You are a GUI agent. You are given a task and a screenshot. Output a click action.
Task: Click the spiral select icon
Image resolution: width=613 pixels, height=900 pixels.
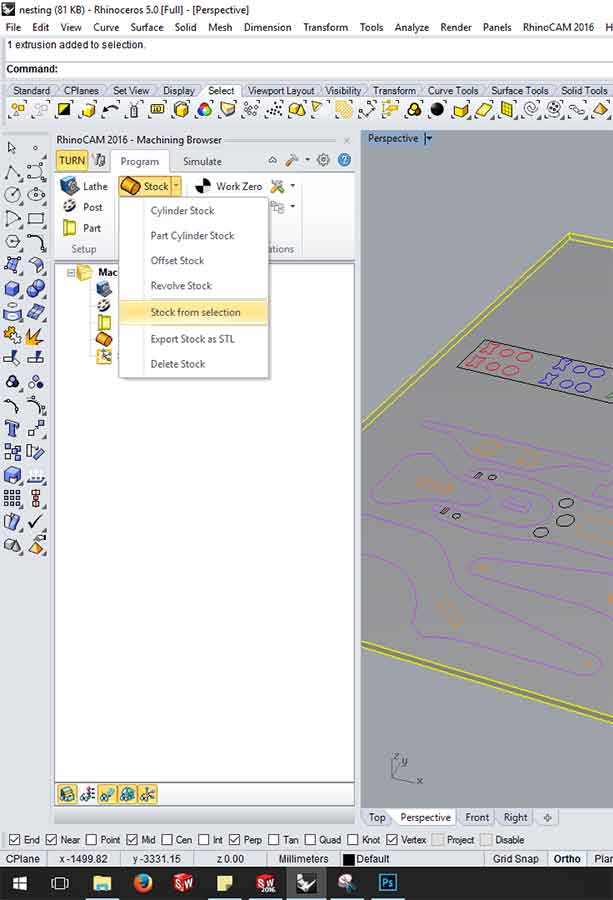531,109
